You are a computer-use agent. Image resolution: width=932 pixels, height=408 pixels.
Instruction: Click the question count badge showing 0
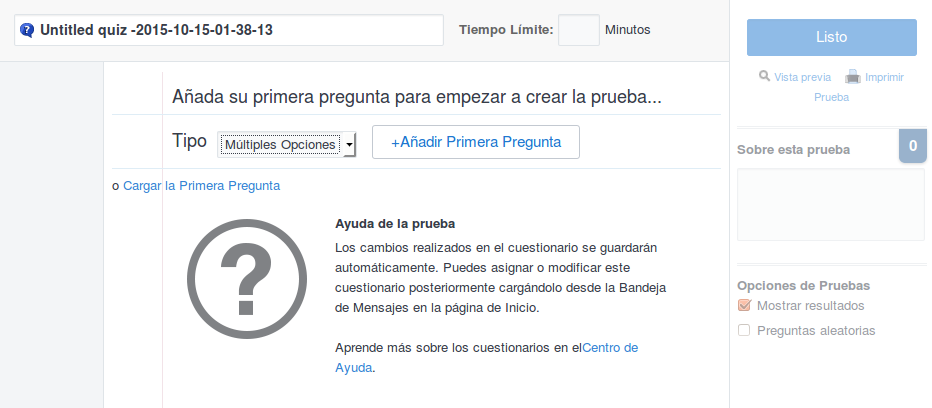coord(912,146)
